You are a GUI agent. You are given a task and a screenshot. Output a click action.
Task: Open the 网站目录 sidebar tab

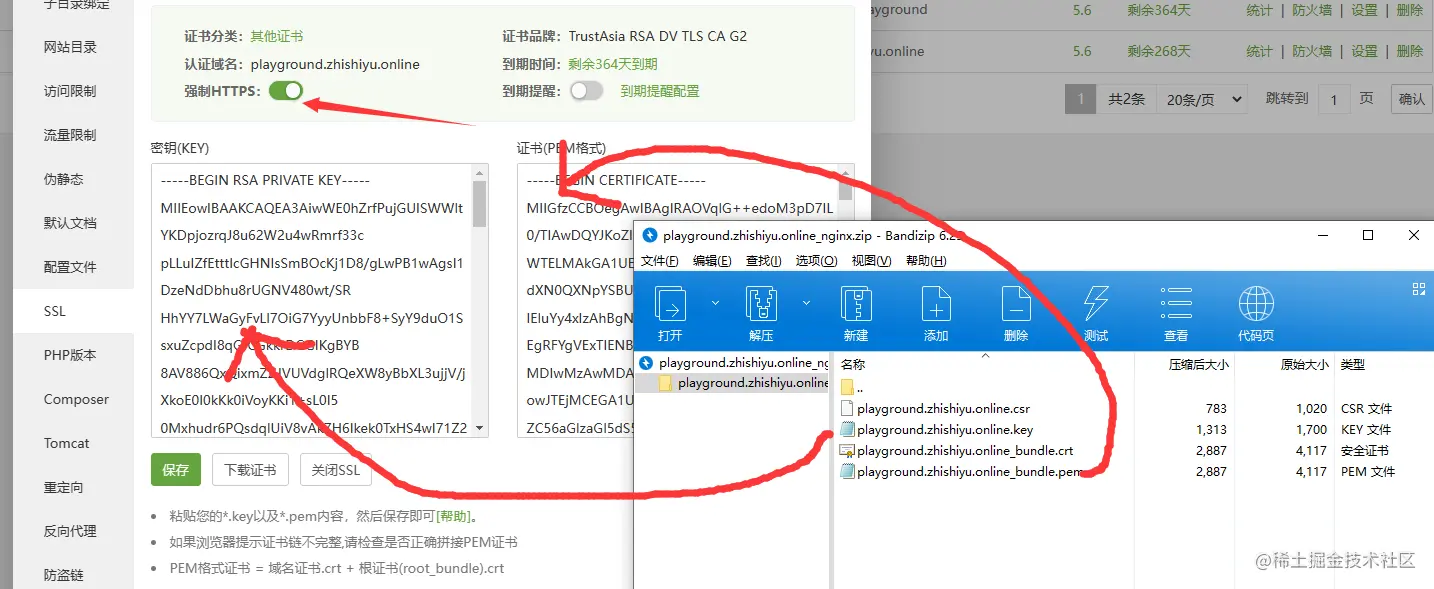click(x=73, y=47)
